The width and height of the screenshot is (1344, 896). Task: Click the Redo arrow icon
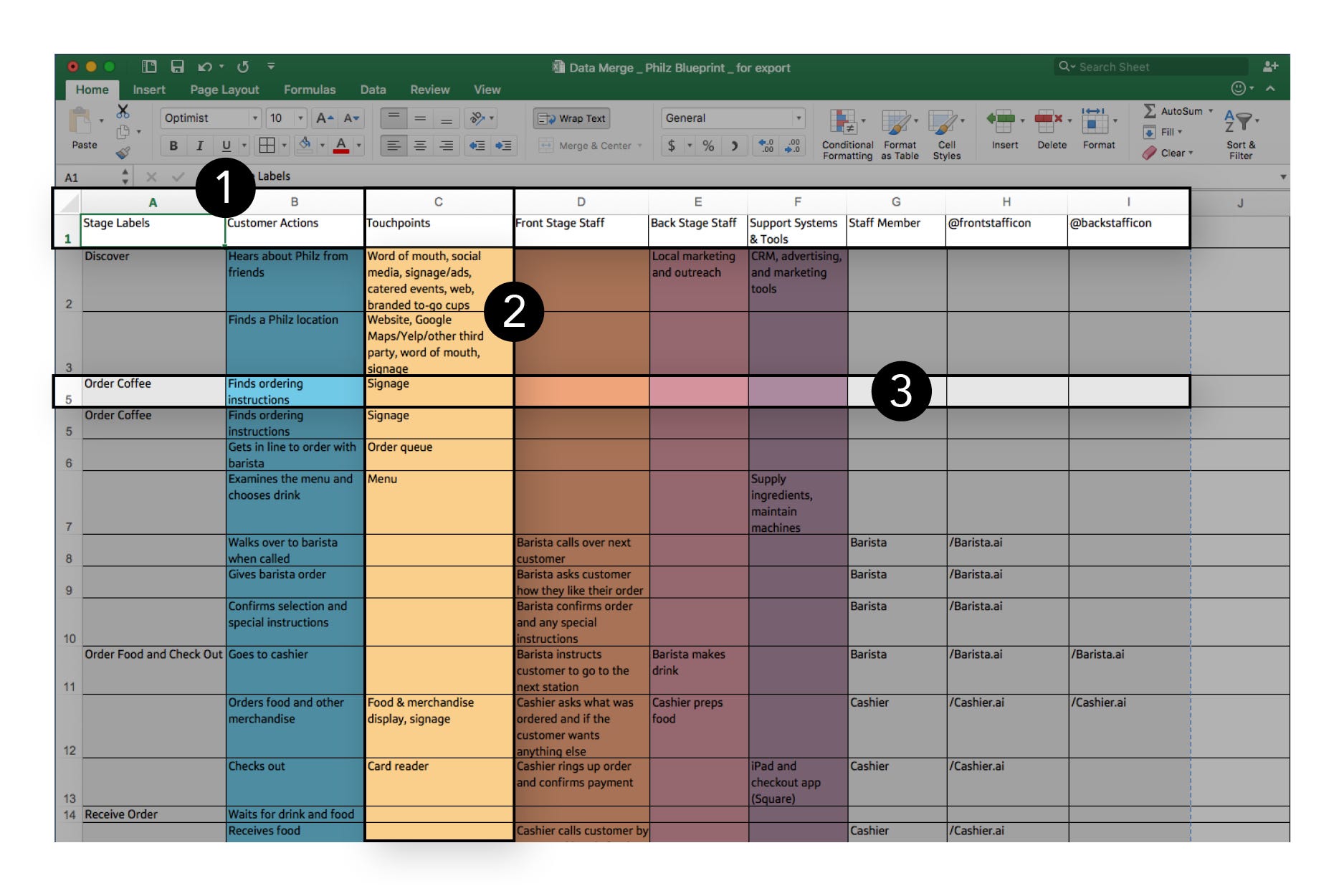243,67
